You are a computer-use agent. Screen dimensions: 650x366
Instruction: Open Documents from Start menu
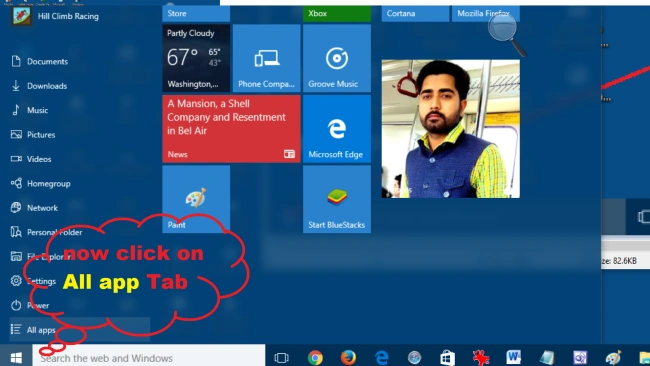[39, 61]
